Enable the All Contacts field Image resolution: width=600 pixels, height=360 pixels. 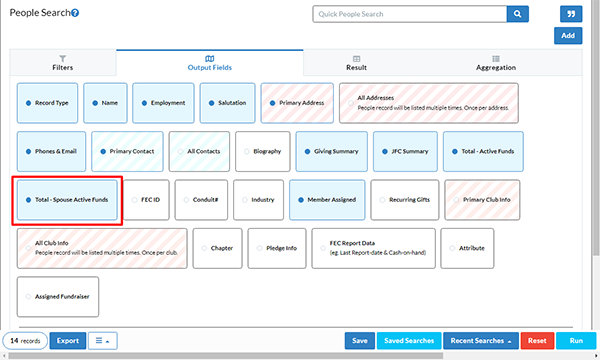click(x=199, y=151)
